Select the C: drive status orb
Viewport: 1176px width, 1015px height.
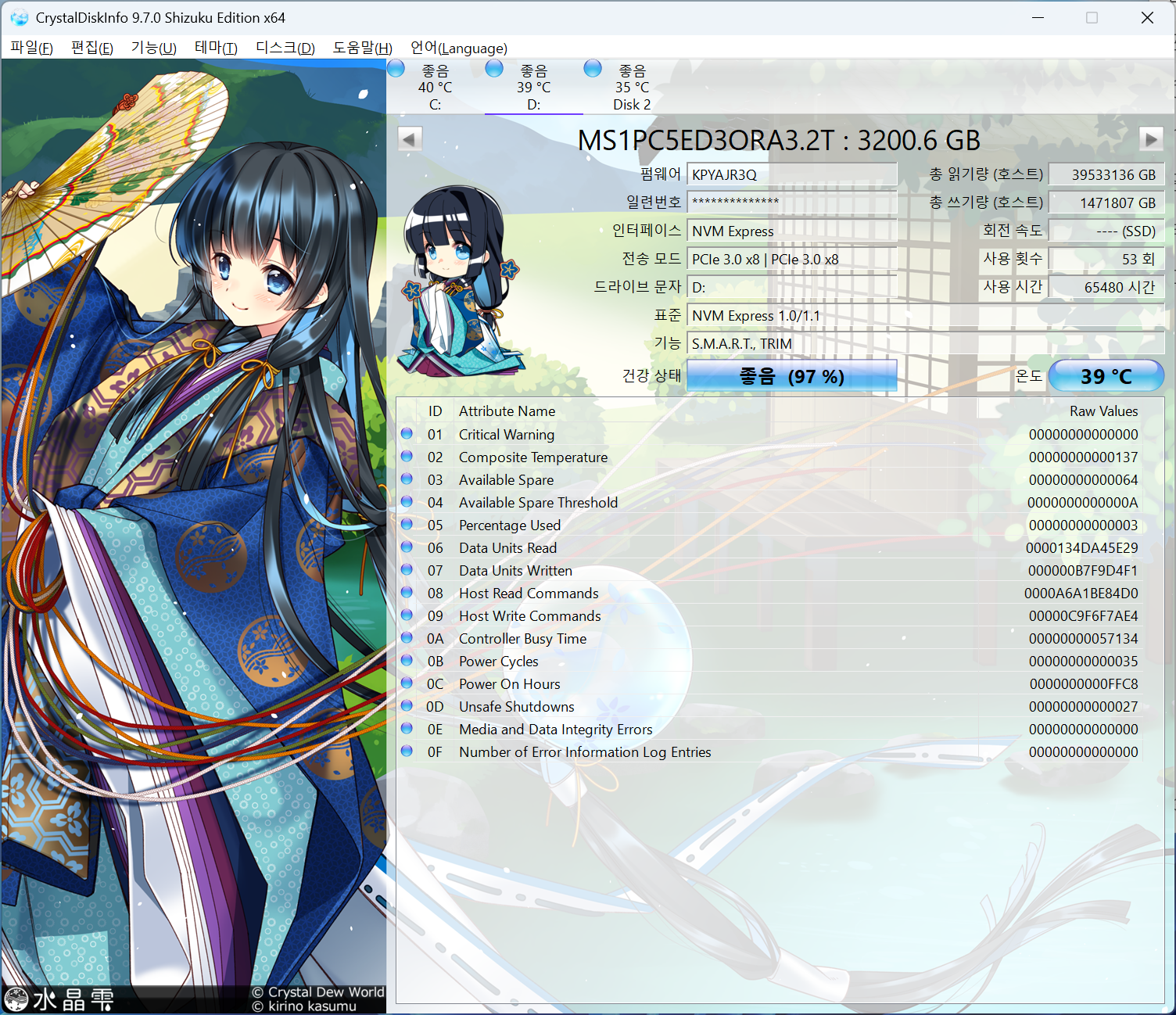click(x=396, y=69)
